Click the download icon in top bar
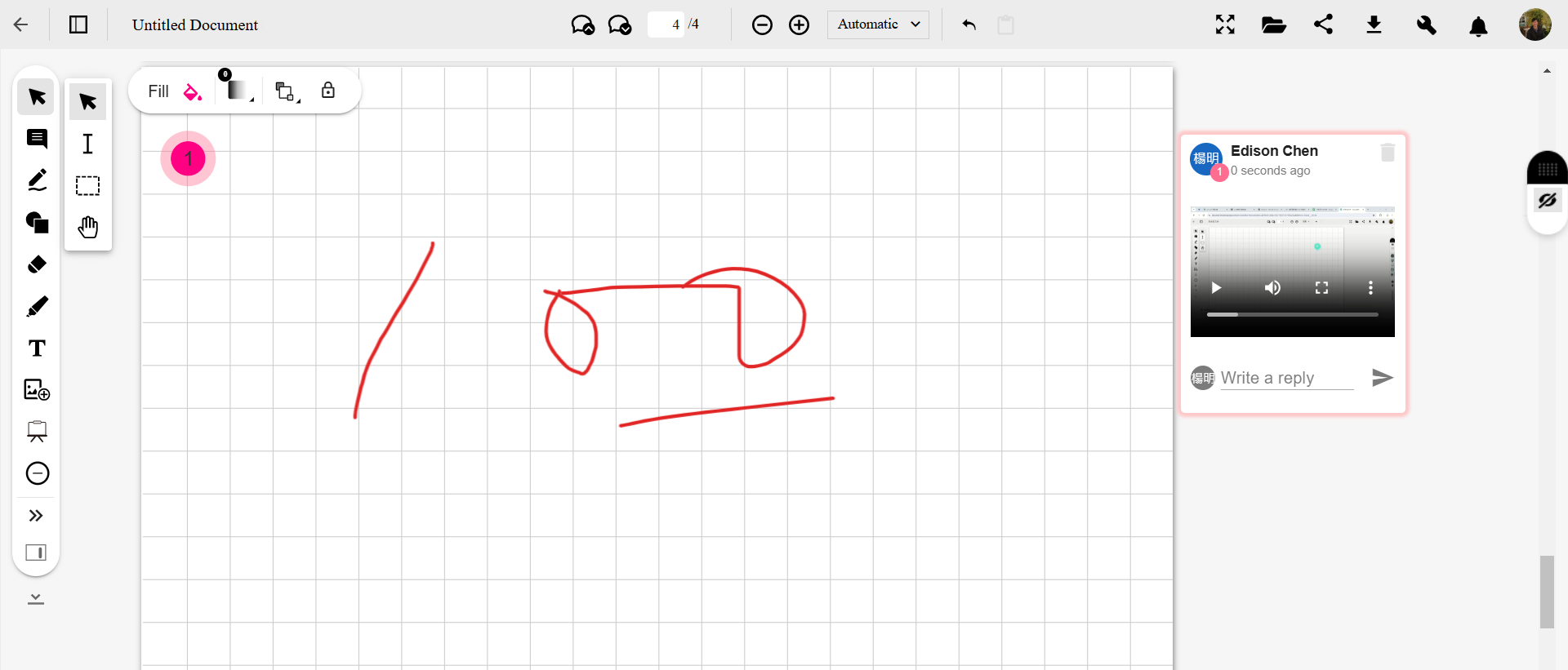 point(1374,24)
